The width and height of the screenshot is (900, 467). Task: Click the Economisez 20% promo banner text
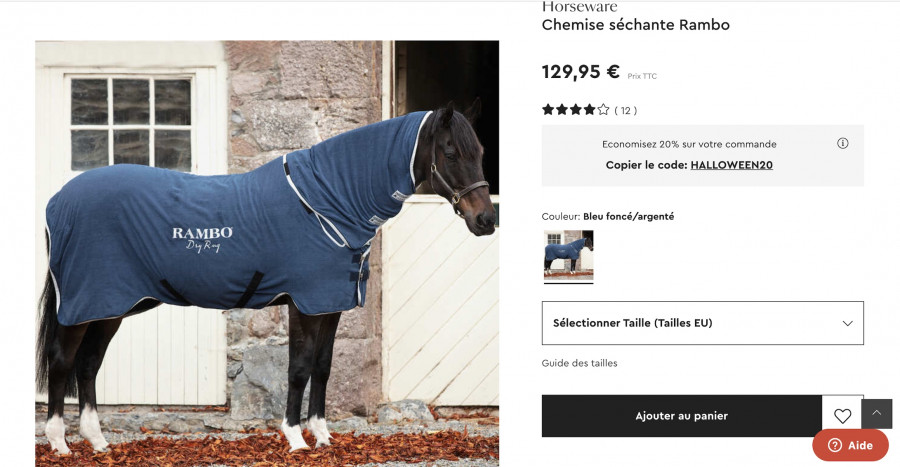(x=689, y=145)
